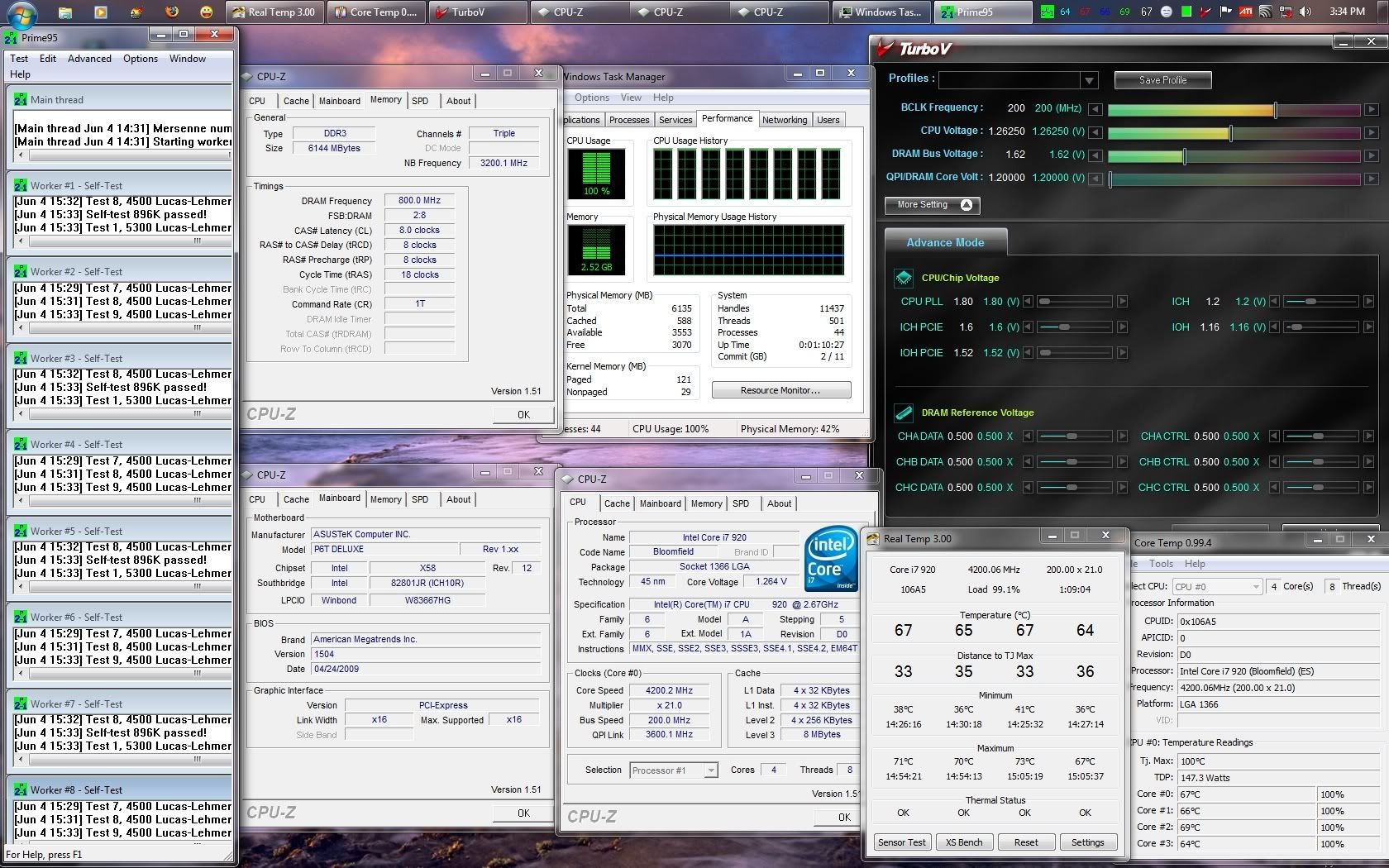
Task: Click the volume speaker icon in system tray
Action: [1305, 12]
